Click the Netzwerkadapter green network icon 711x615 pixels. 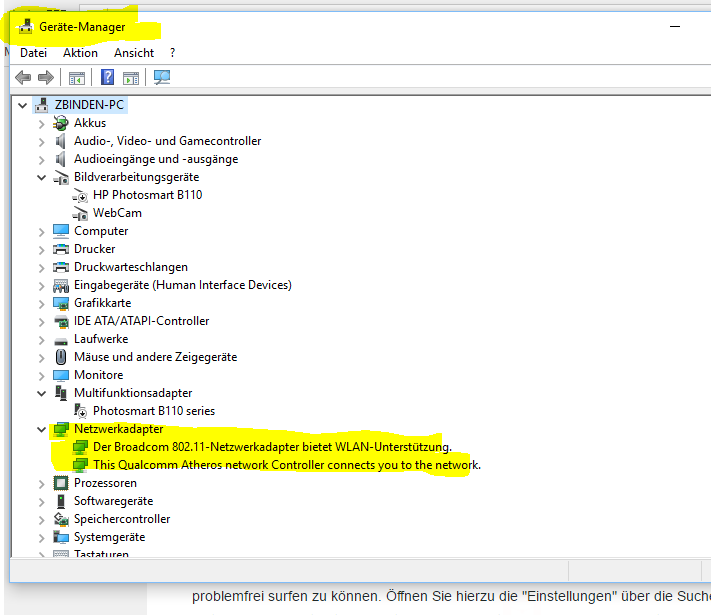(61, 429)
